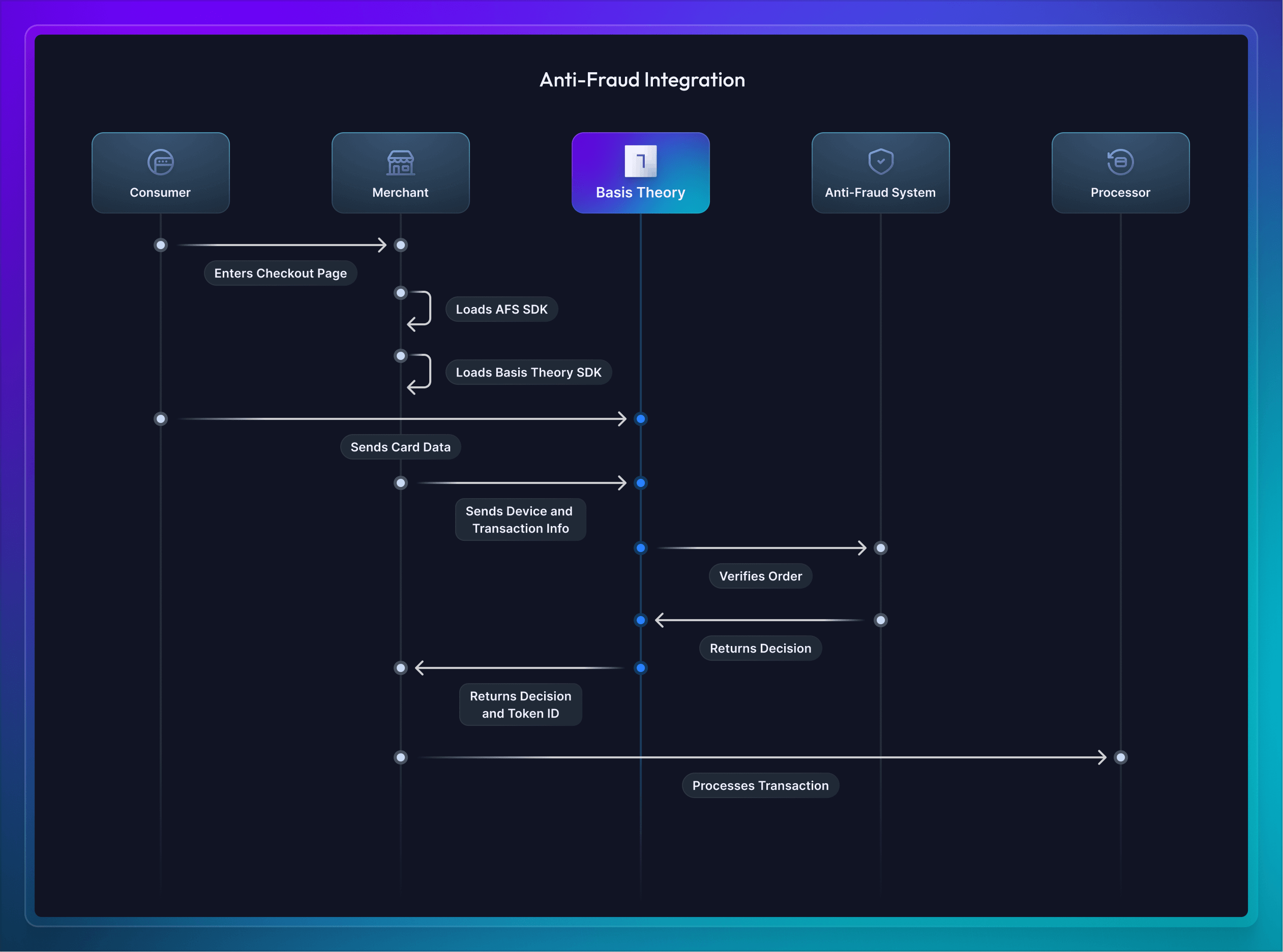Click the Anti-Fraud System shield icon
1283x952 pixels.
[881, 161]
